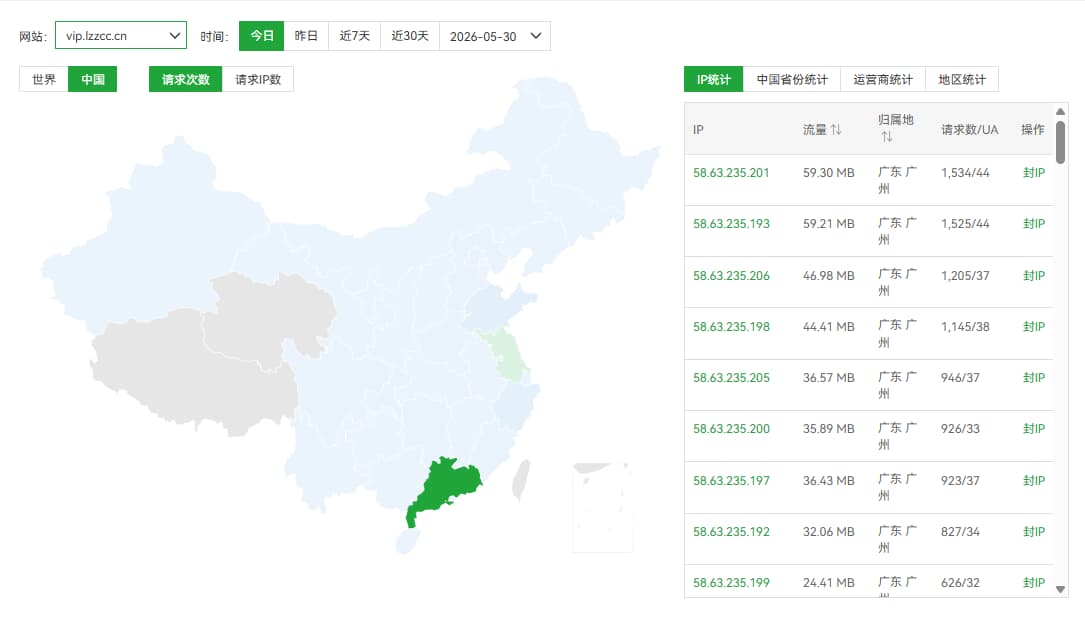Open the 运营商统计 tab
This screenshot has height=628, width=1085.
click(883, 80)
